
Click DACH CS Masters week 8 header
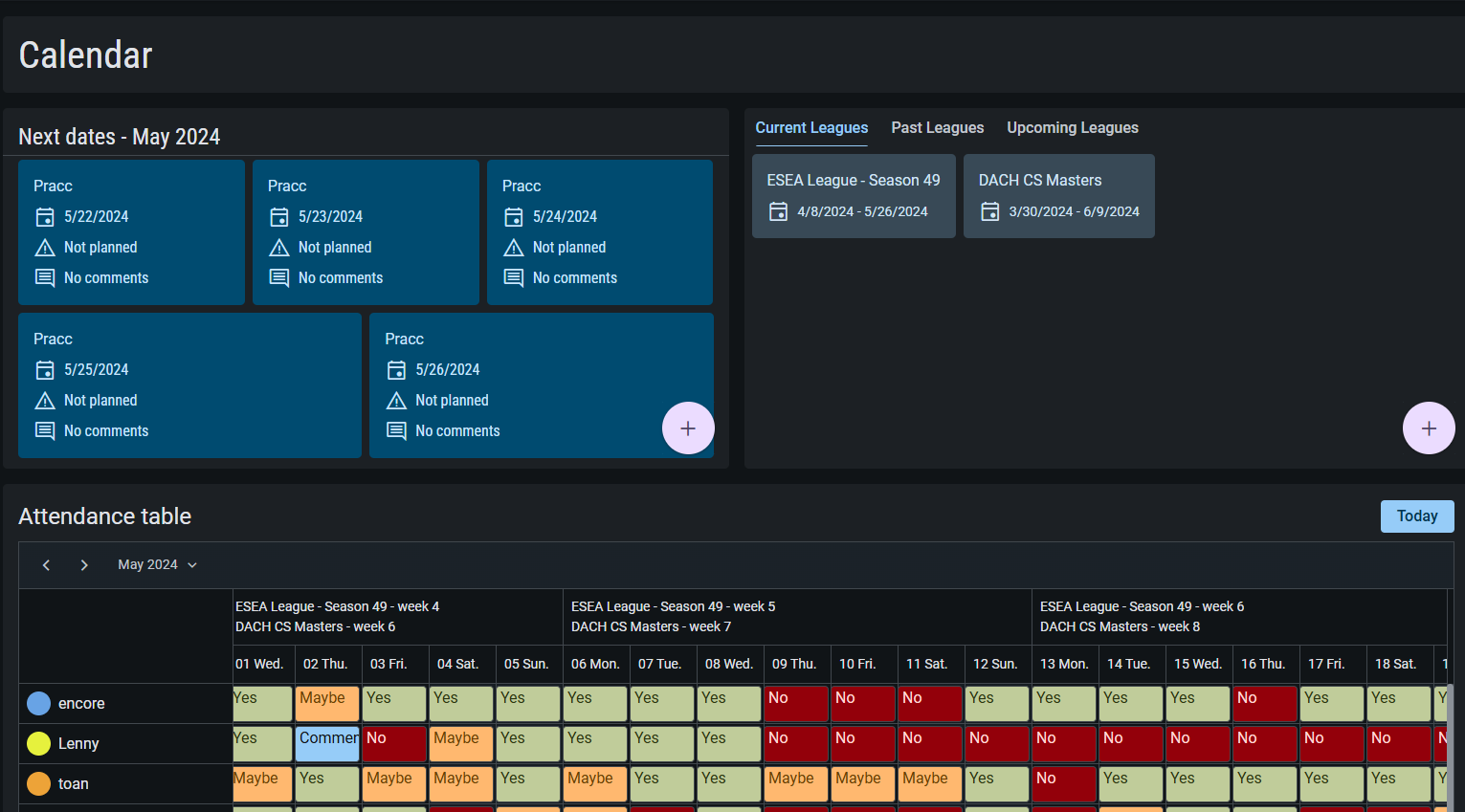tap(1120, 626)
